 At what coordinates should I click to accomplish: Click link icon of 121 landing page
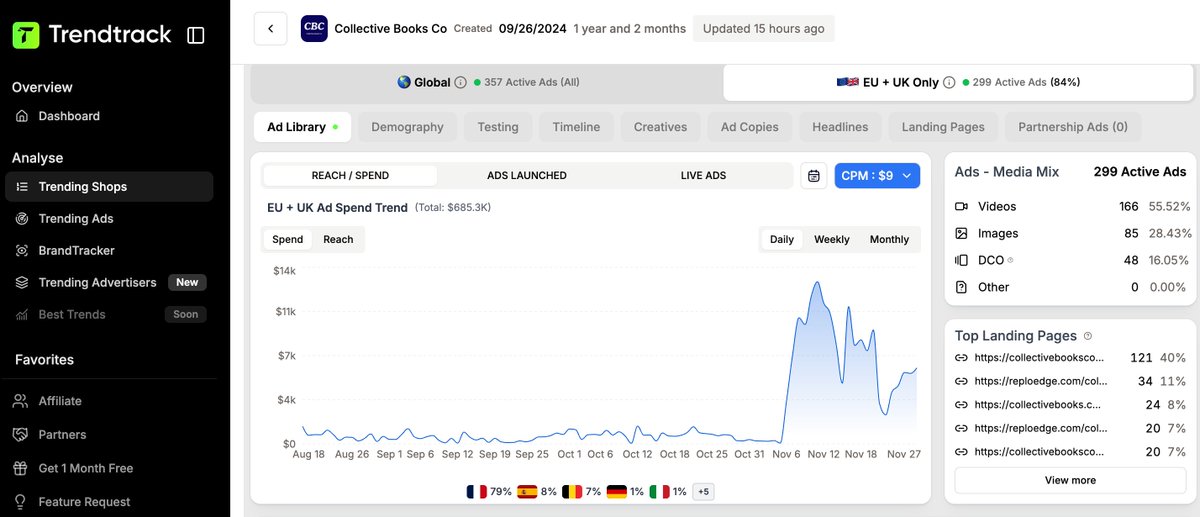(x=961, y=358)
